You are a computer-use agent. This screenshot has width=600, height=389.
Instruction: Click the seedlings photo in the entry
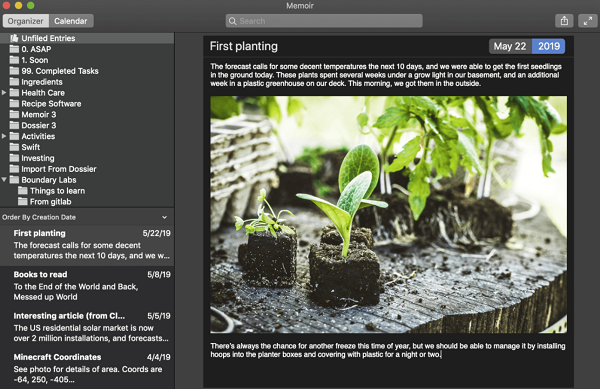[x=388, y=215]
